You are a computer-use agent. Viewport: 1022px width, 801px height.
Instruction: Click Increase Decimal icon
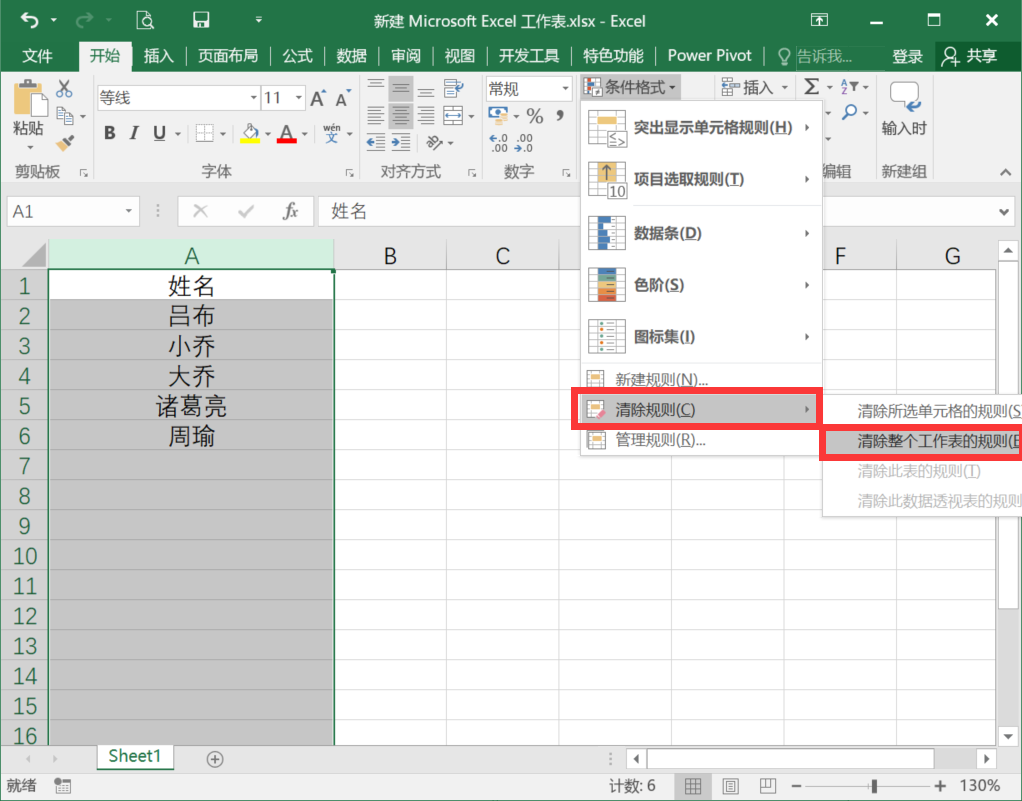pos(499,143)
